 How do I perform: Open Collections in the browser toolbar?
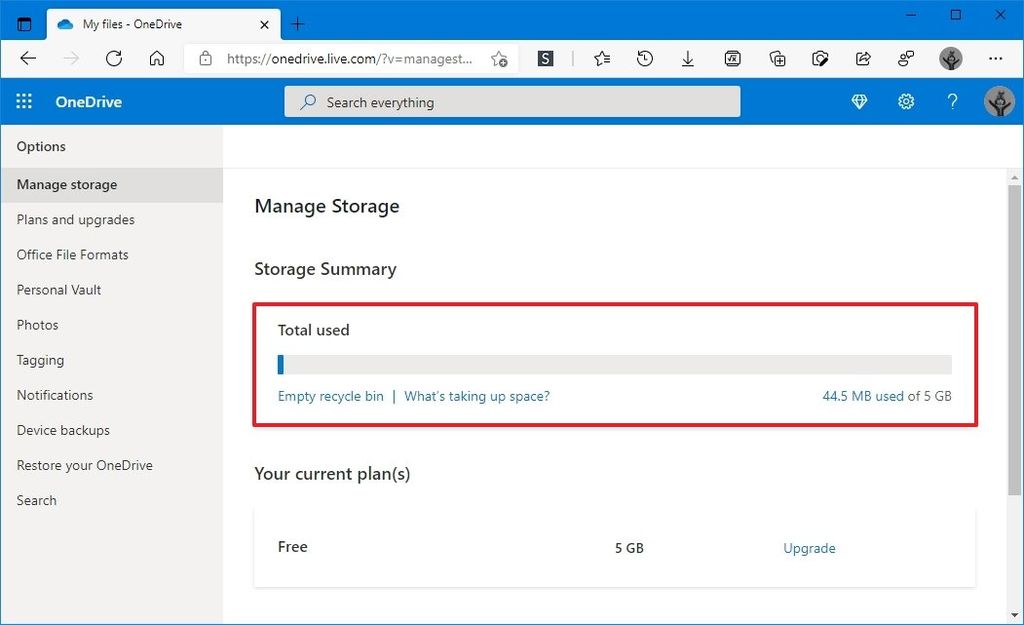pos(777,58)
